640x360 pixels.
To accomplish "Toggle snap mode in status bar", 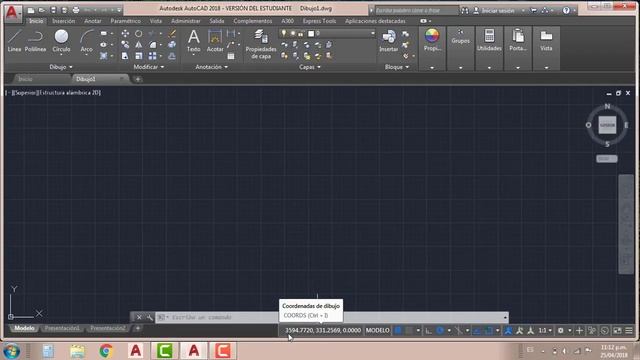I will (409, 331).
